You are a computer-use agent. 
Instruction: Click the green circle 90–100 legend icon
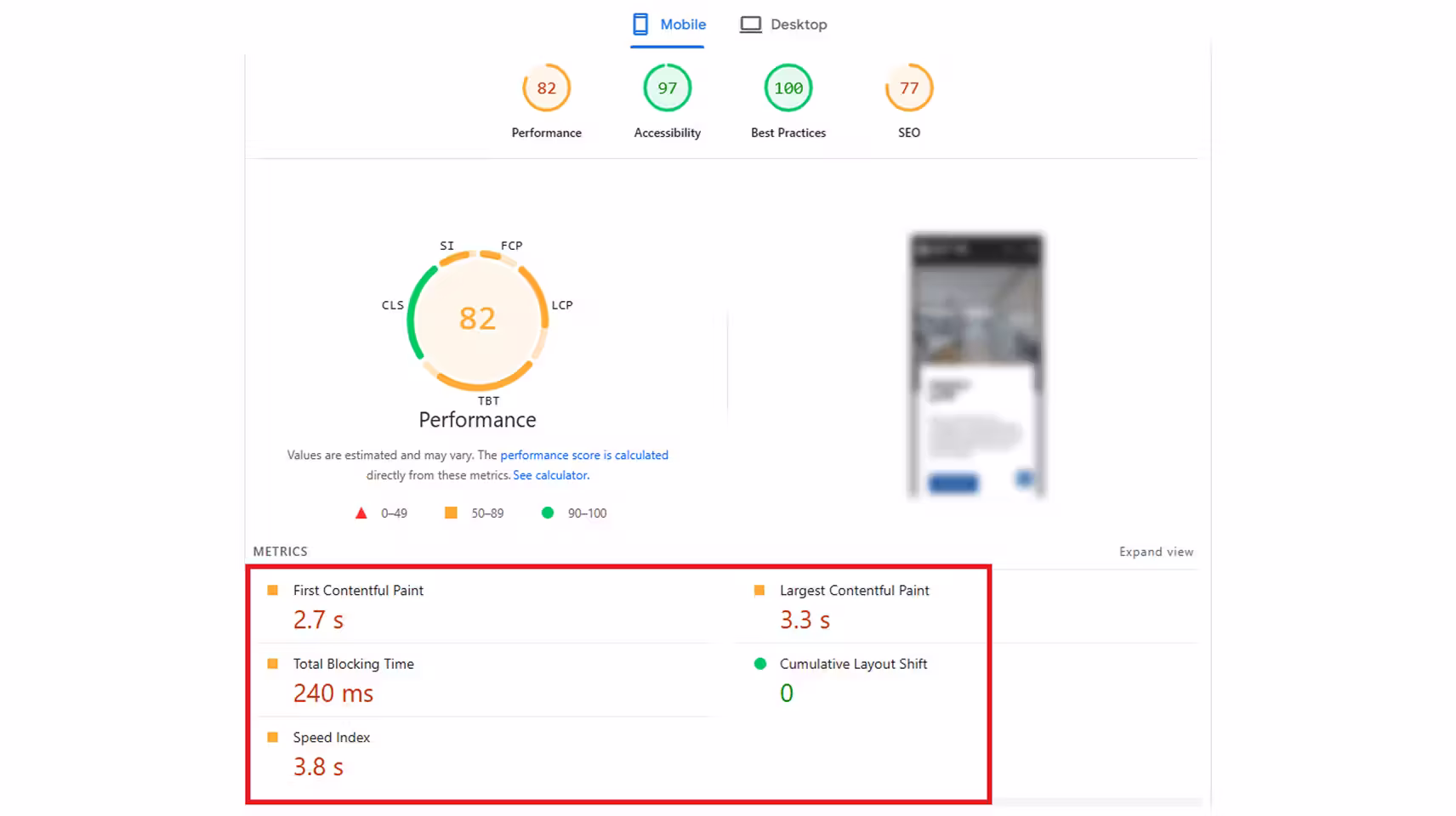[x=548, y=513]
